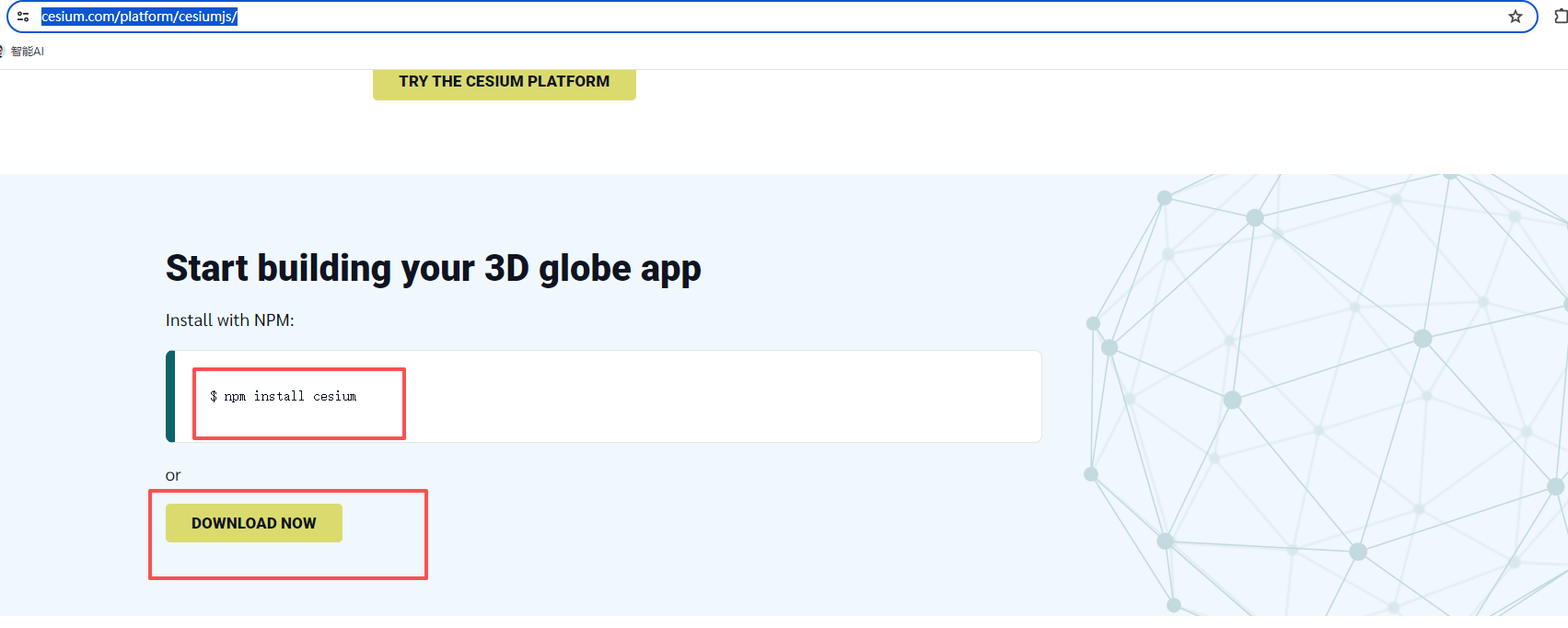1568x628 pixels.
Task: Click the DOWNLOAD NOW button
Action: click(x=254, y=523)
